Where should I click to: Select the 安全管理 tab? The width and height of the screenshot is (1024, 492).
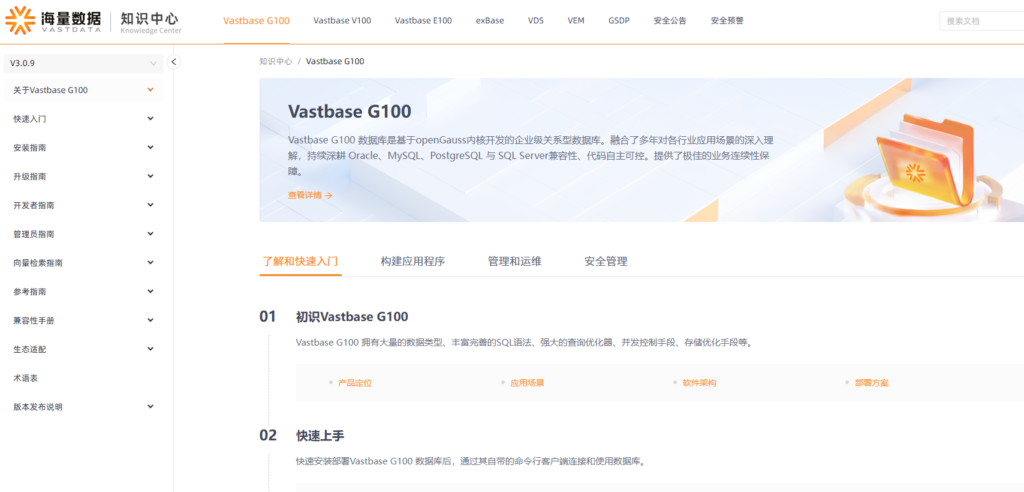pos(606,261)
